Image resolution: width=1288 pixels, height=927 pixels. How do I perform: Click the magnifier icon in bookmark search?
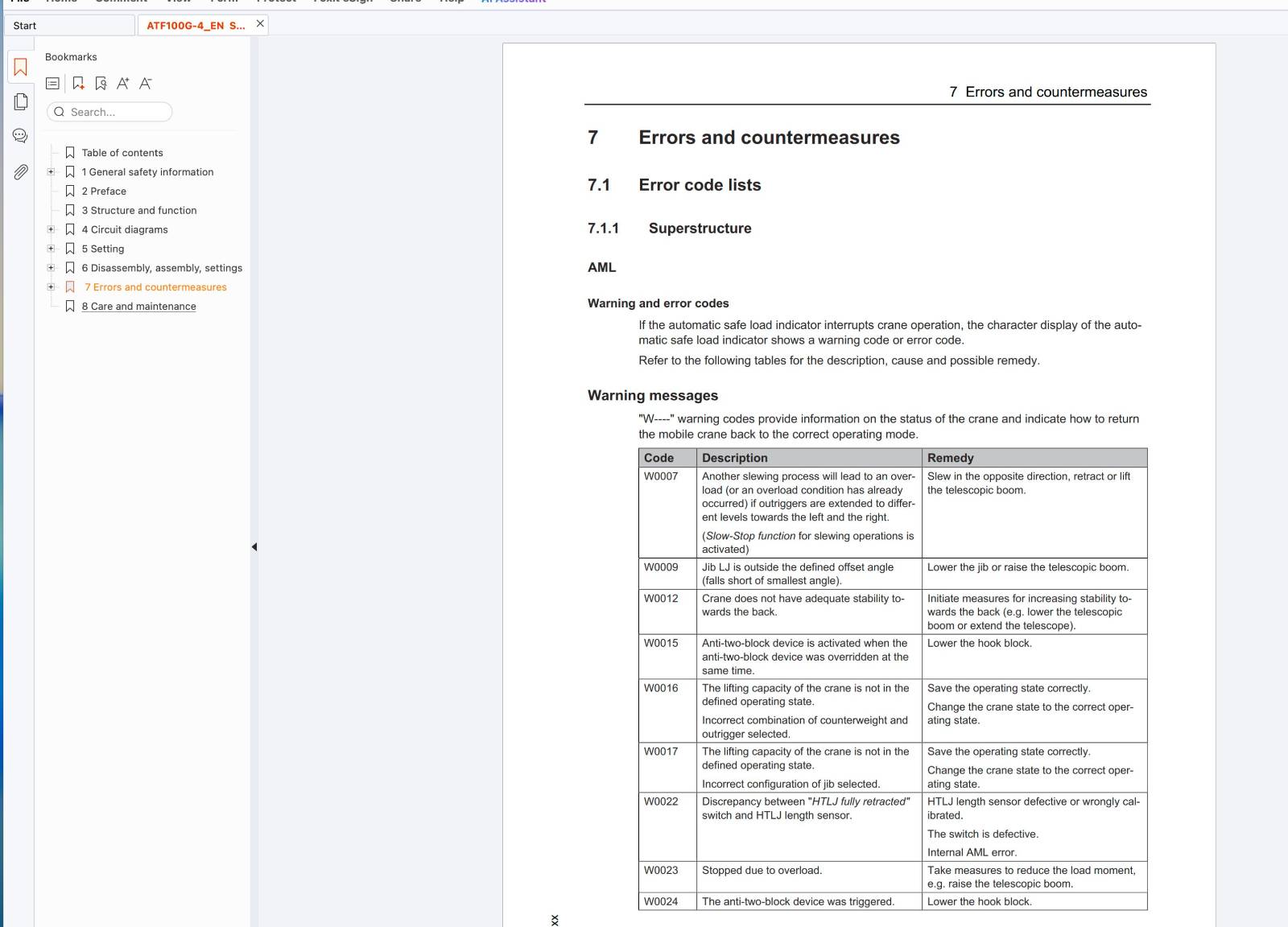[59, 112]
